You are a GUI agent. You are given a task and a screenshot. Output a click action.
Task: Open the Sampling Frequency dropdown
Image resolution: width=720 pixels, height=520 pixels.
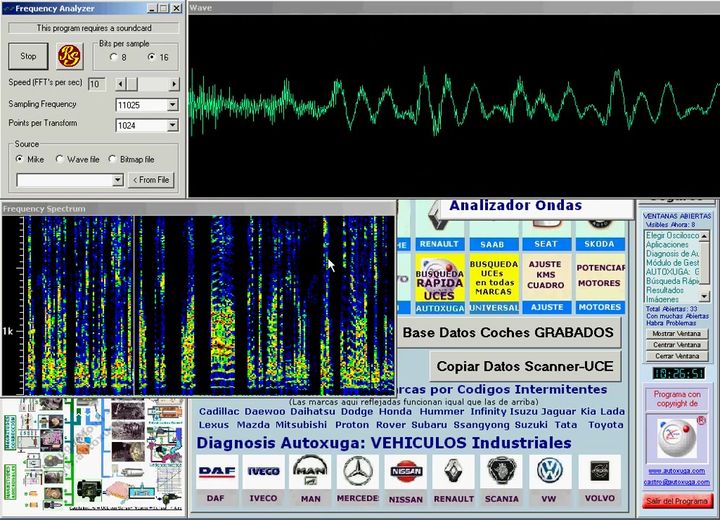(172, 105)
